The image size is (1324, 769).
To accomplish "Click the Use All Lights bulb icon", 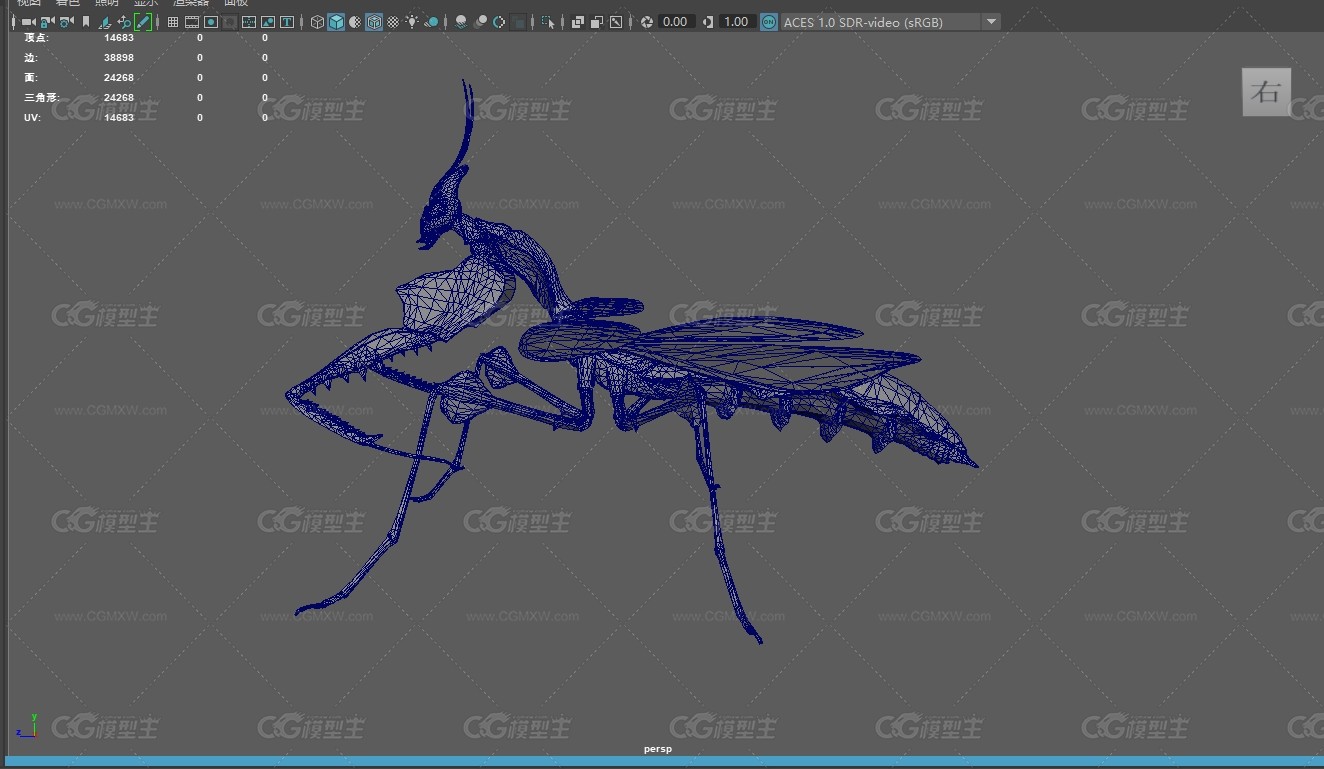I will [x=412, y=21].
